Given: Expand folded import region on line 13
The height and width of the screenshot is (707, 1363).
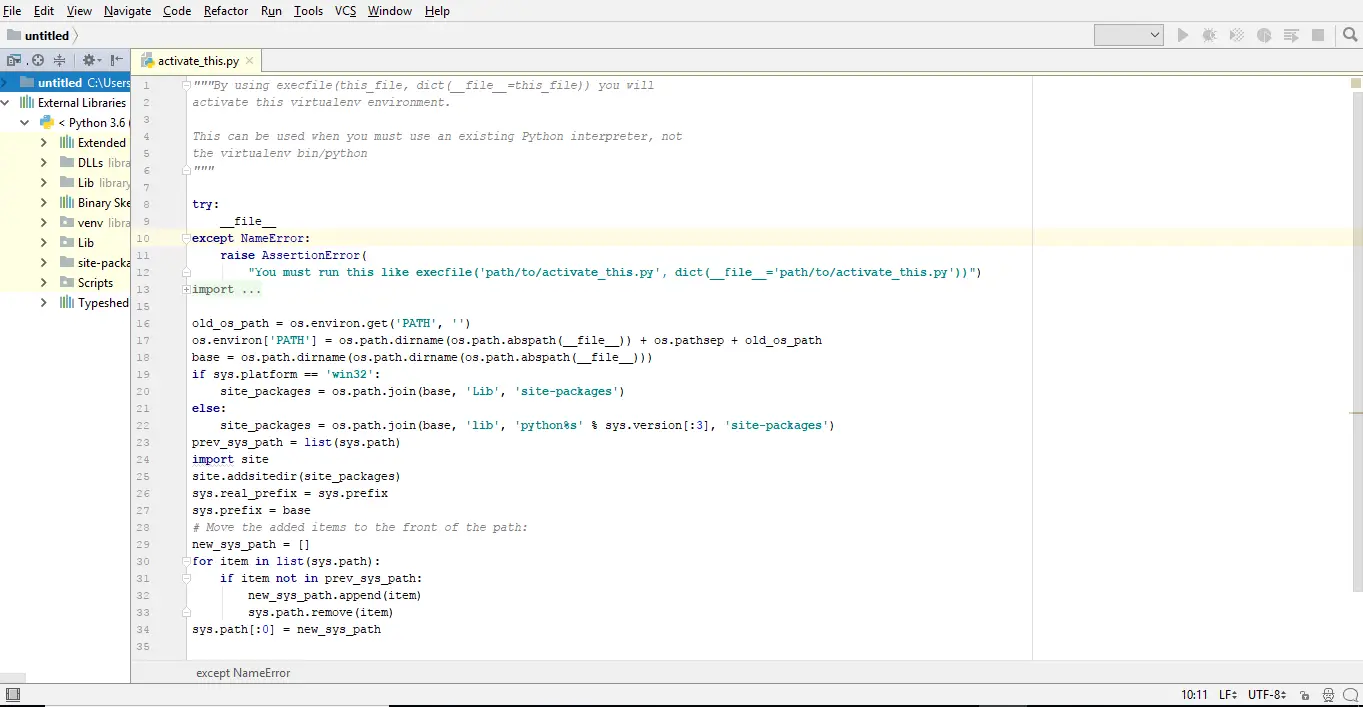Looking at the screenshot, I should (x=186, y=289).
